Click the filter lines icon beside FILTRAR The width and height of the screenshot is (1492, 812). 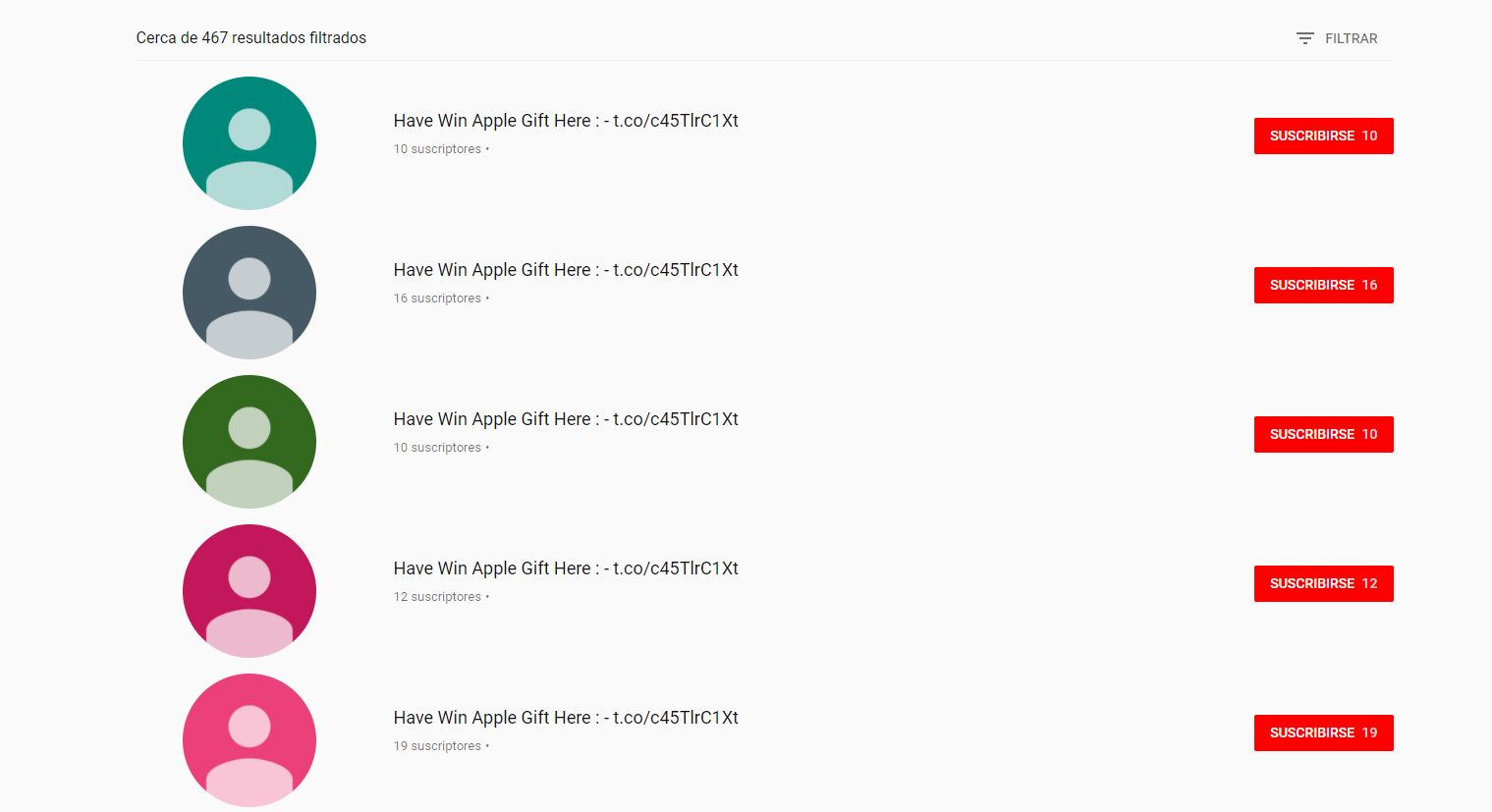click(x=1304, y=38)
